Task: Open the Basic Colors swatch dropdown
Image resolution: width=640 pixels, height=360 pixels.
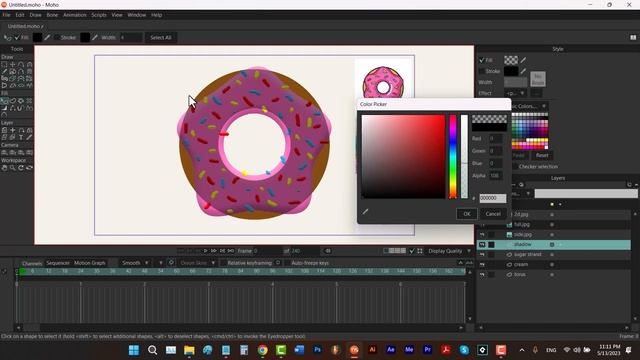Action: click(x=529, y=106)
